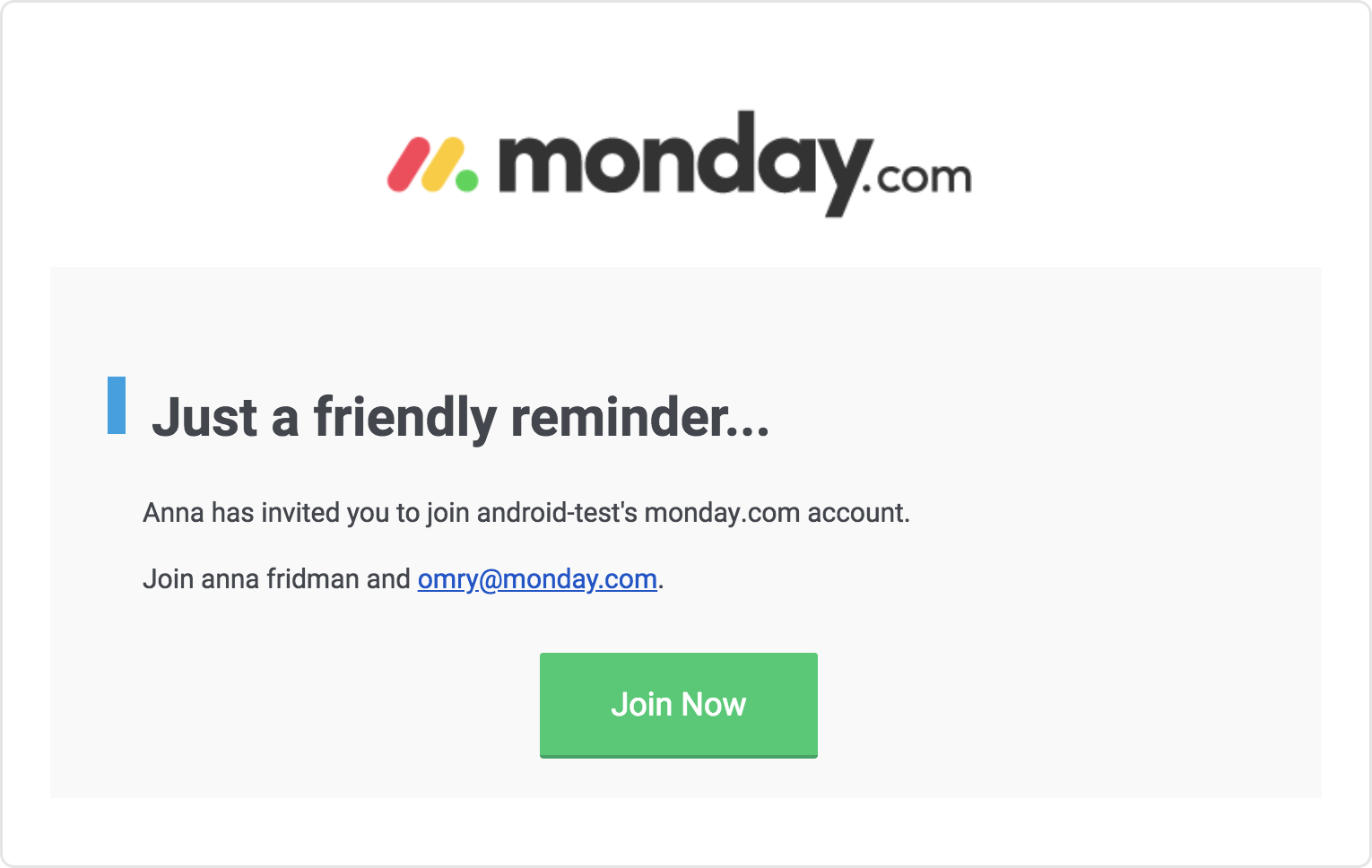Click the "Just a friendly reminder..." heading

461,418
